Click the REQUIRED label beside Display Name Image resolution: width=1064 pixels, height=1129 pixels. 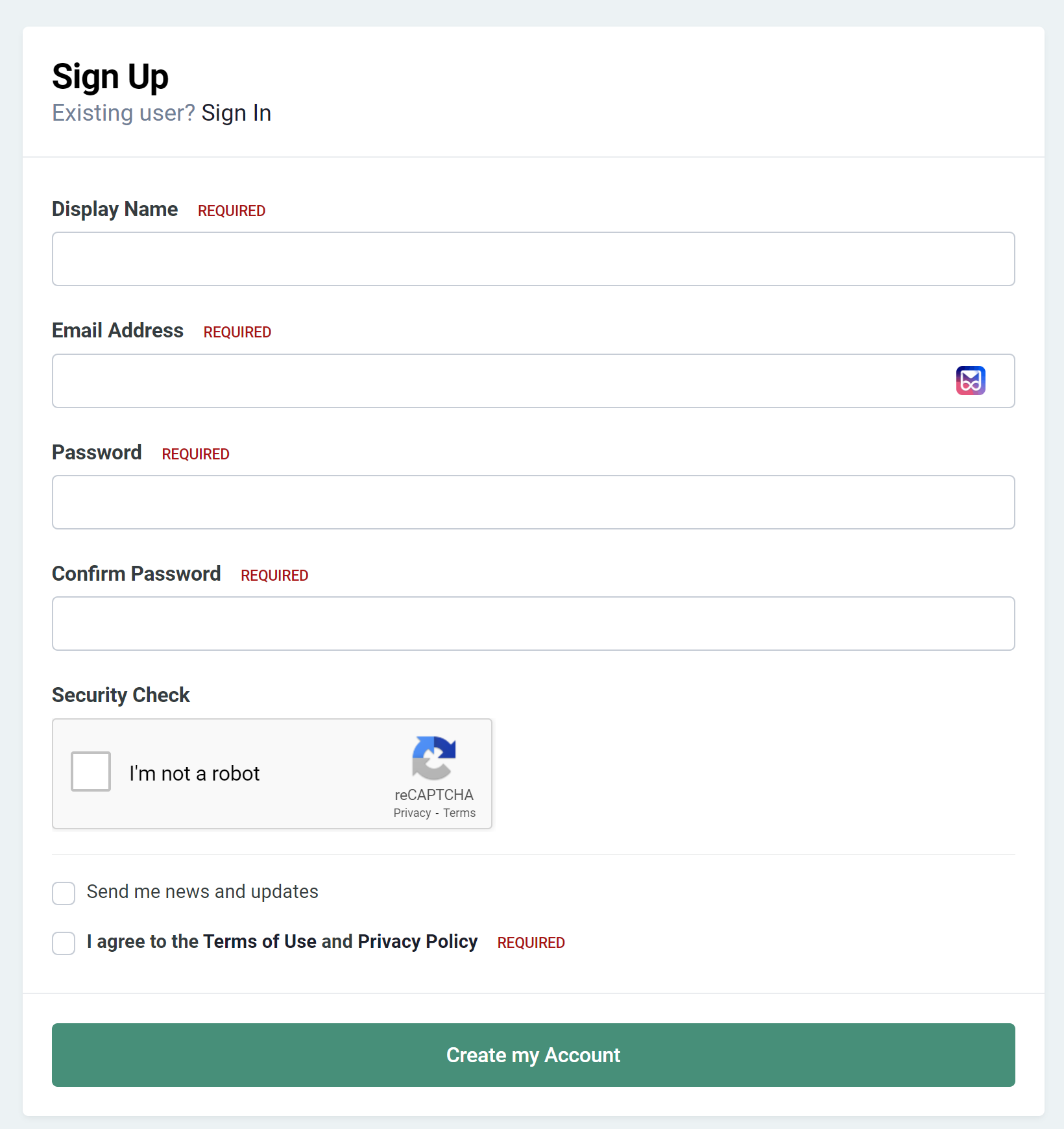point(231,210)
